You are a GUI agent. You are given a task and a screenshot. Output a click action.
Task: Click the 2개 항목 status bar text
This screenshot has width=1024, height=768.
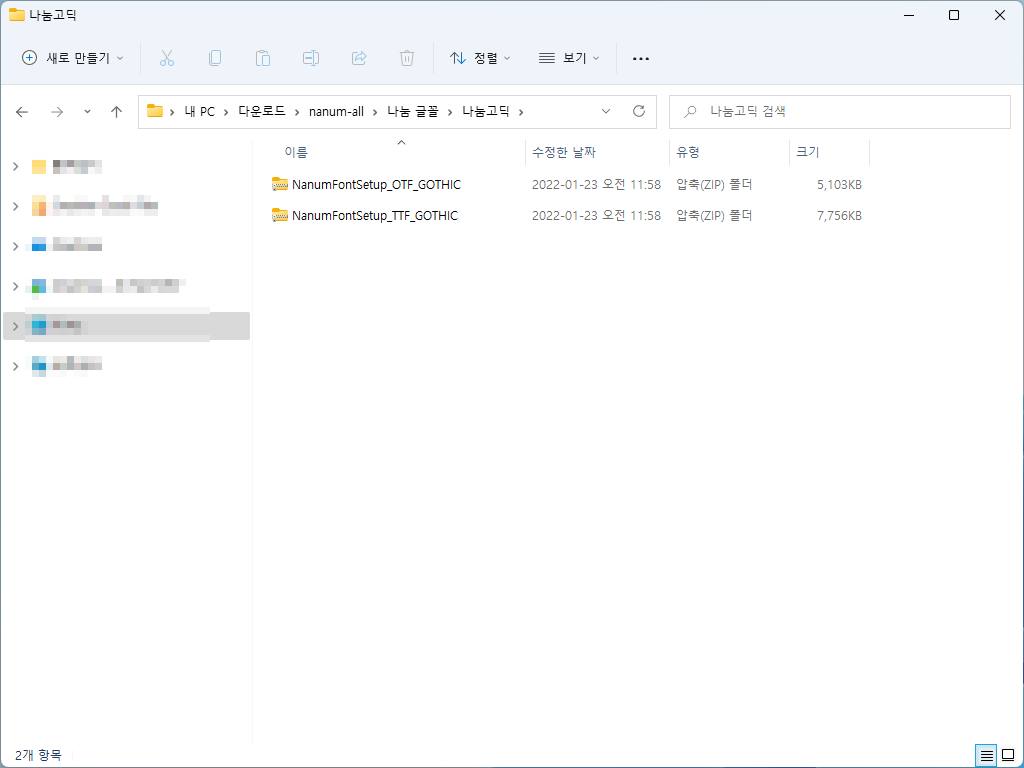pos(38,756)
